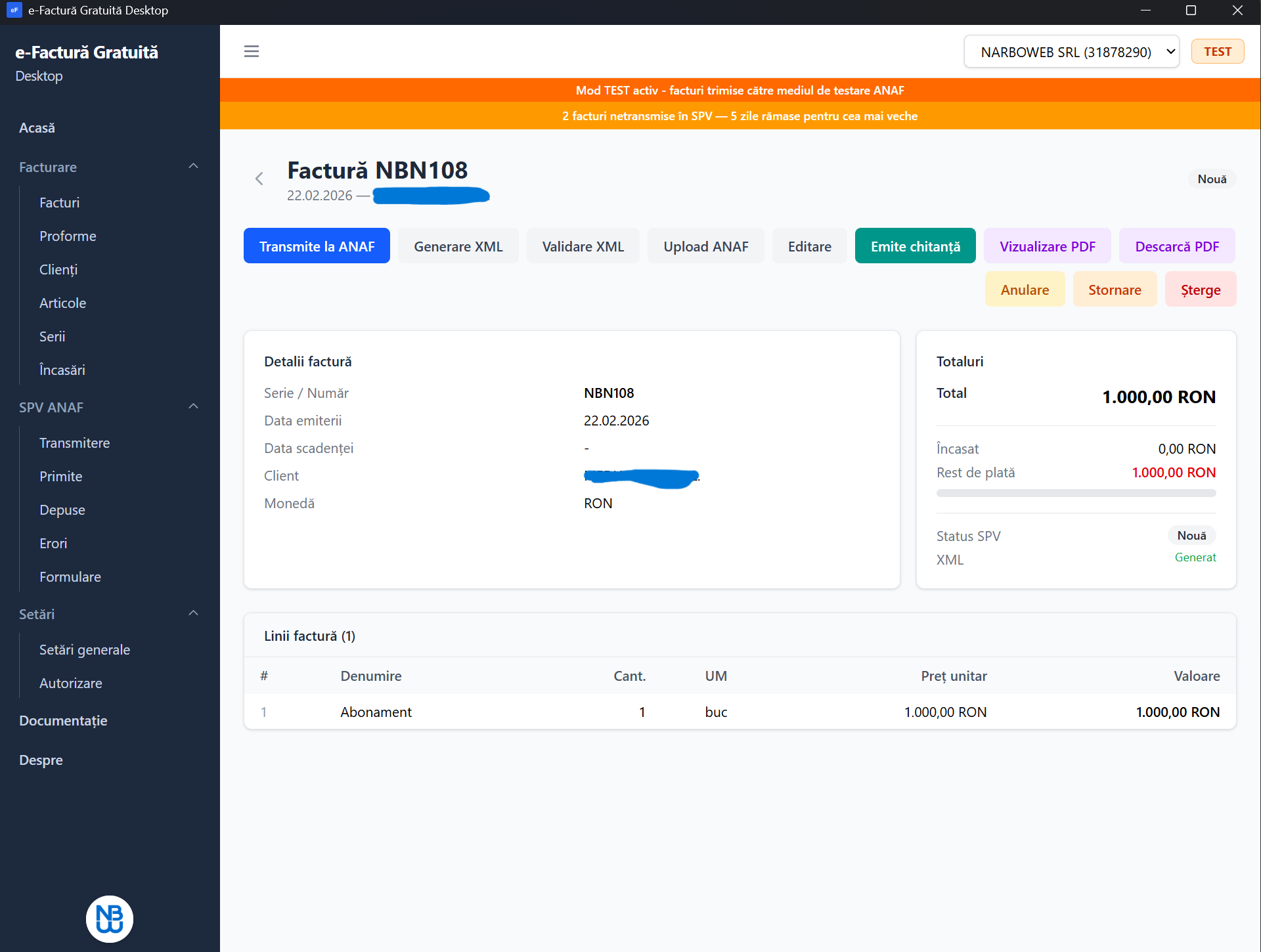Open Facturi in the sidebar

tap(59, 203)
